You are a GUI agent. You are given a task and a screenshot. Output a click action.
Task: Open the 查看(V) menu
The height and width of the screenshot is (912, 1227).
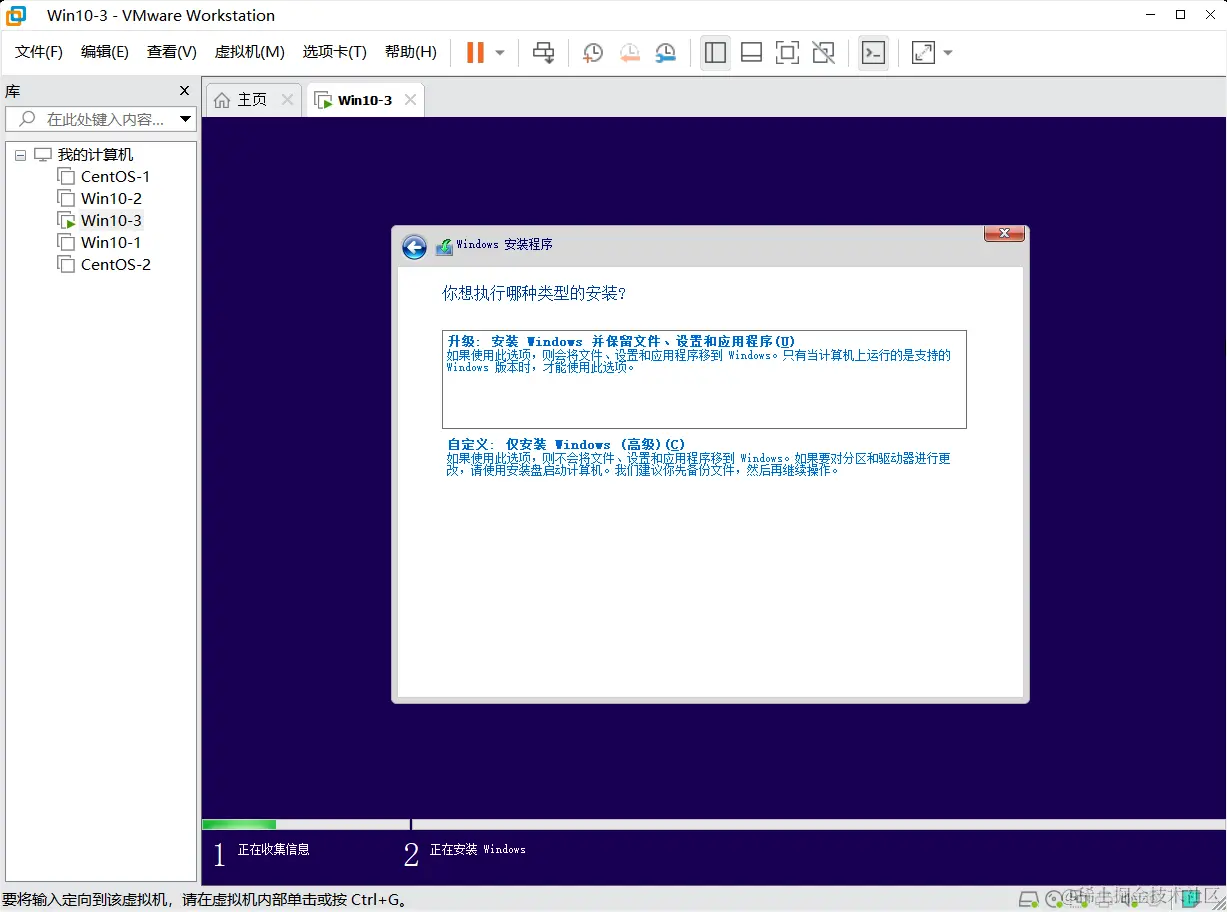pyautogui.click(x=171, y=52)
